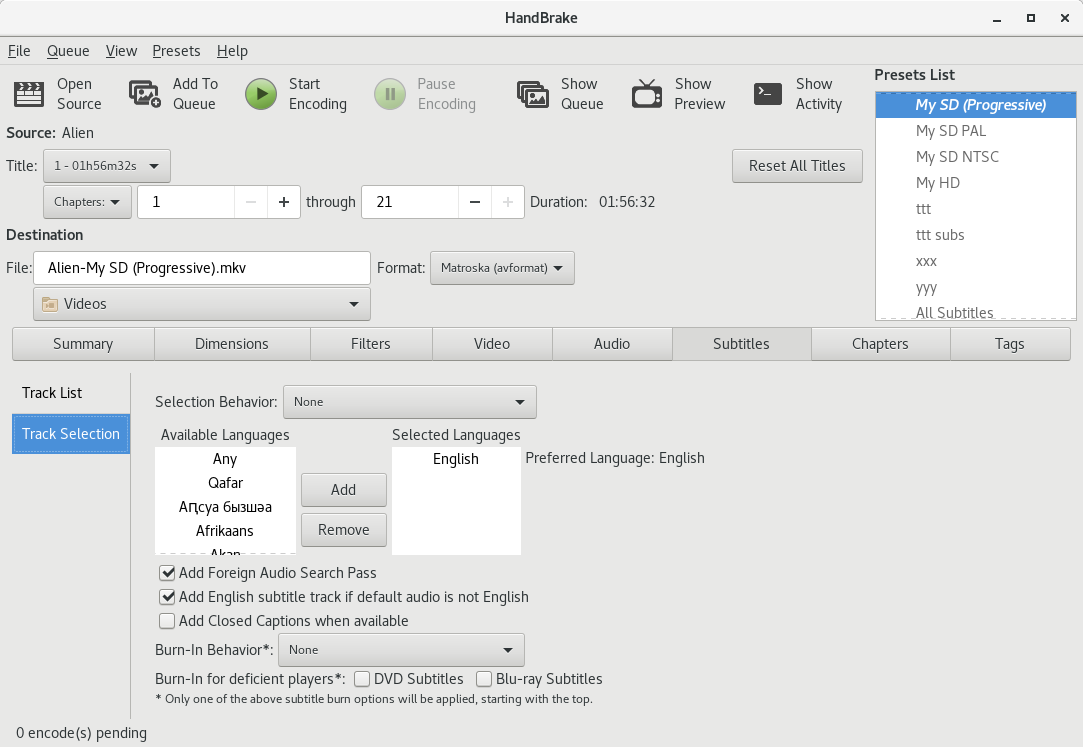
Task: Click the Add language button
Action: 343,489
